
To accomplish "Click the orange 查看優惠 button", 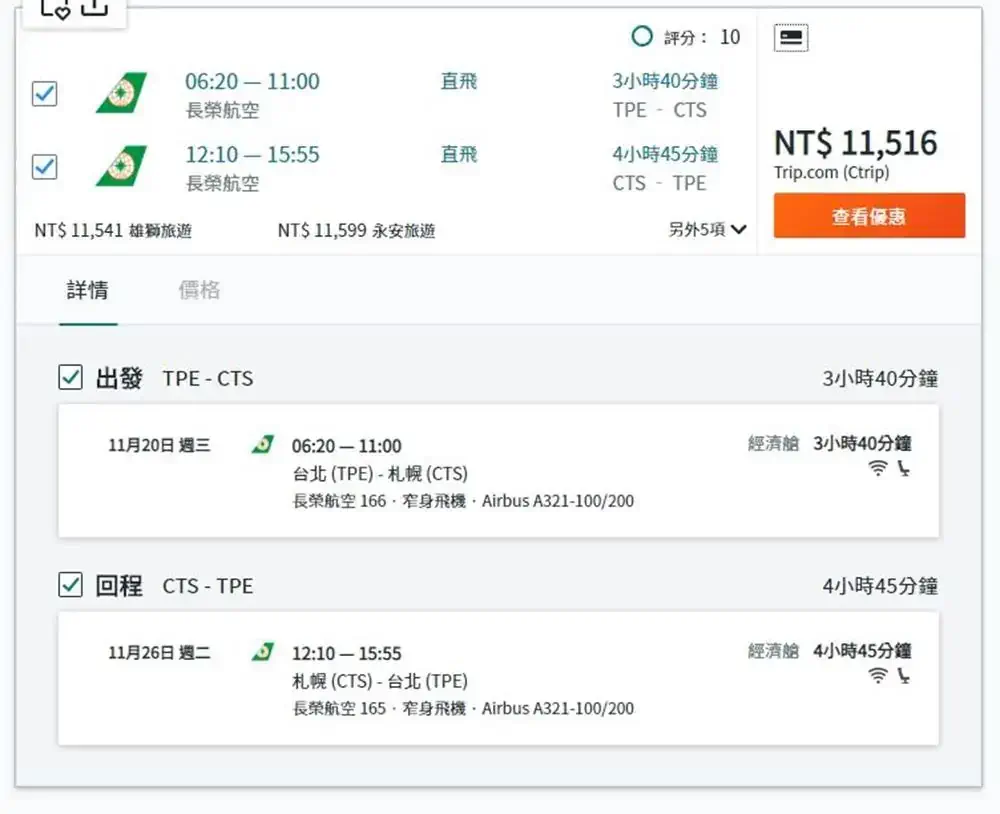I will 869,216.
